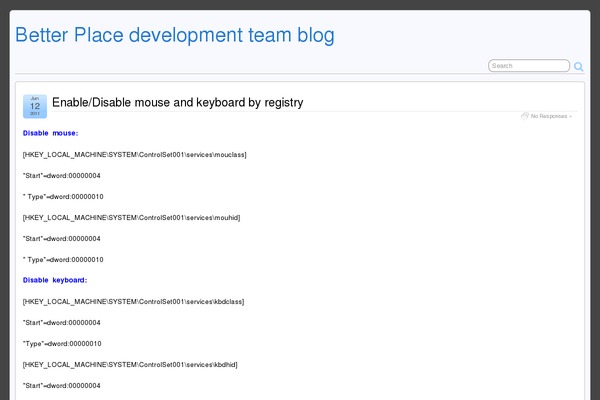Click the comment bubble icon beside No Responses
Image resolution: width=600 pixels, height=400 pixels.
[x=525, y=116]
